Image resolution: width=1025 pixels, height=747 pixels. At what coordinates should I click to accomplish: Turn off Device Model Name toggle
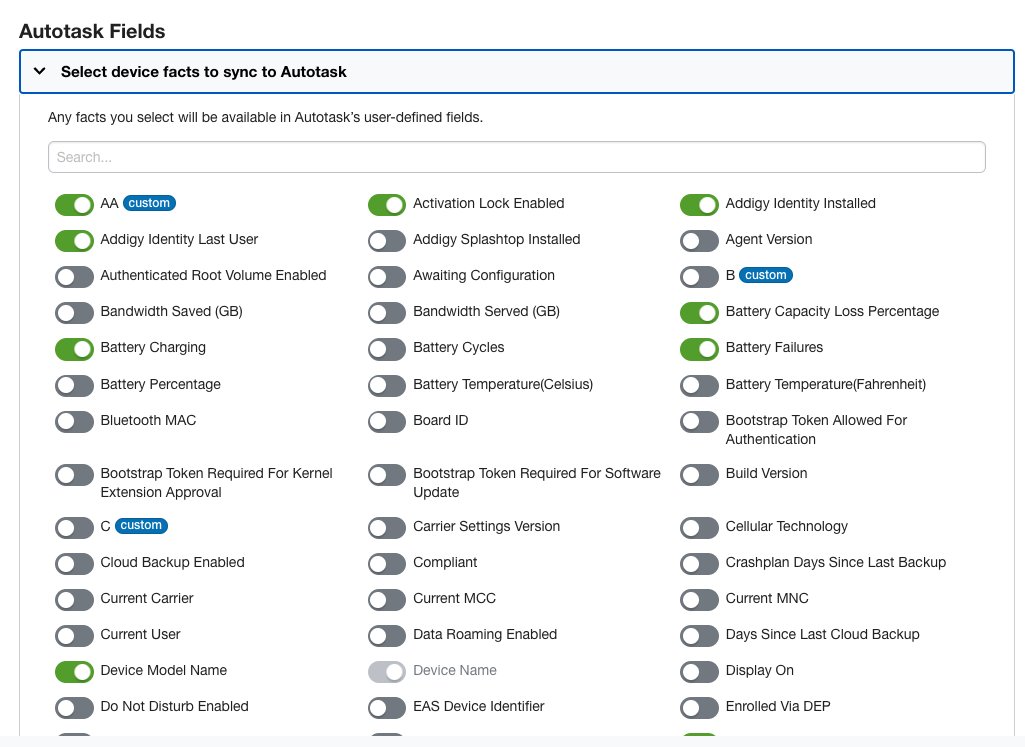[x=75, y=671]
